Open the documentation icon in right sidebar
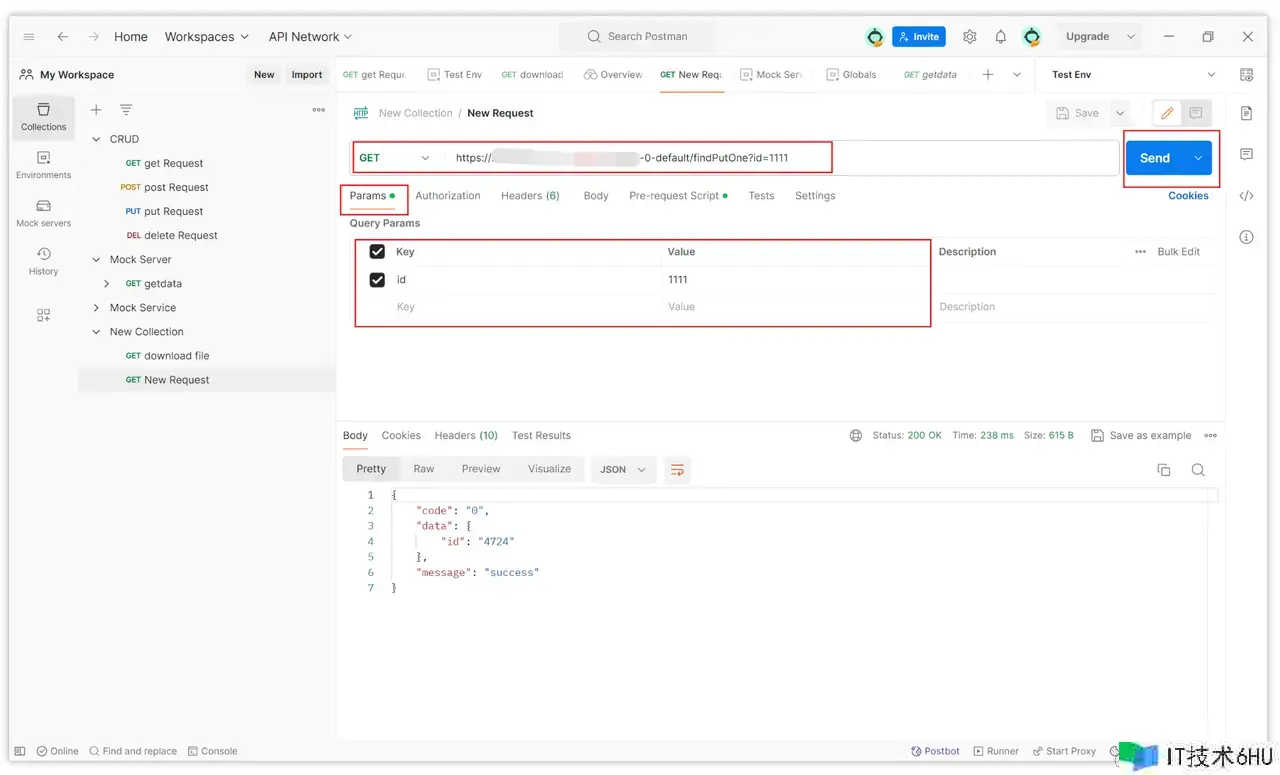This screenshot has height=775, width=1280. click(x=1246, y=113)
